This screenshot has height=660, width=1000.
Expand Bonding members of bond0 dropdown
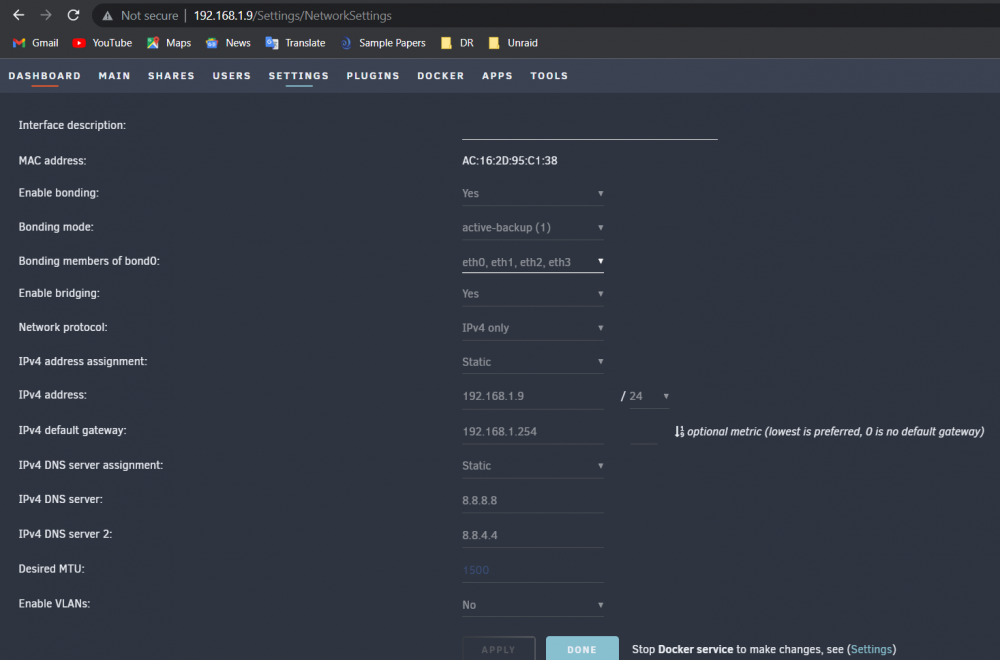point(533,261)
